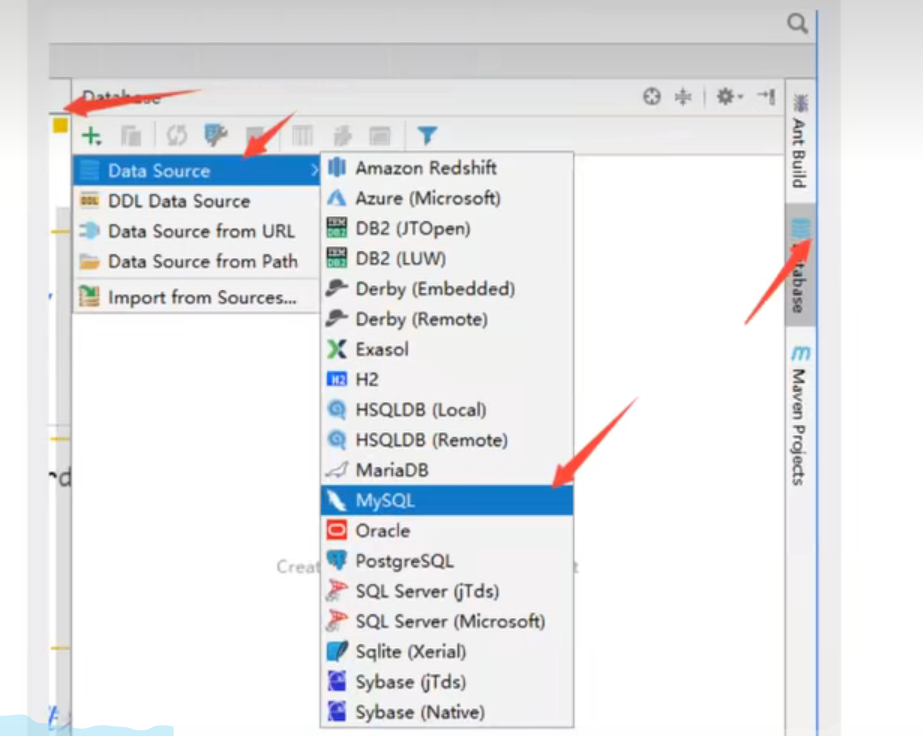Select the highlighted MySQL data source
This screenshot has width=923, height=736.
(x=447, y=500)
